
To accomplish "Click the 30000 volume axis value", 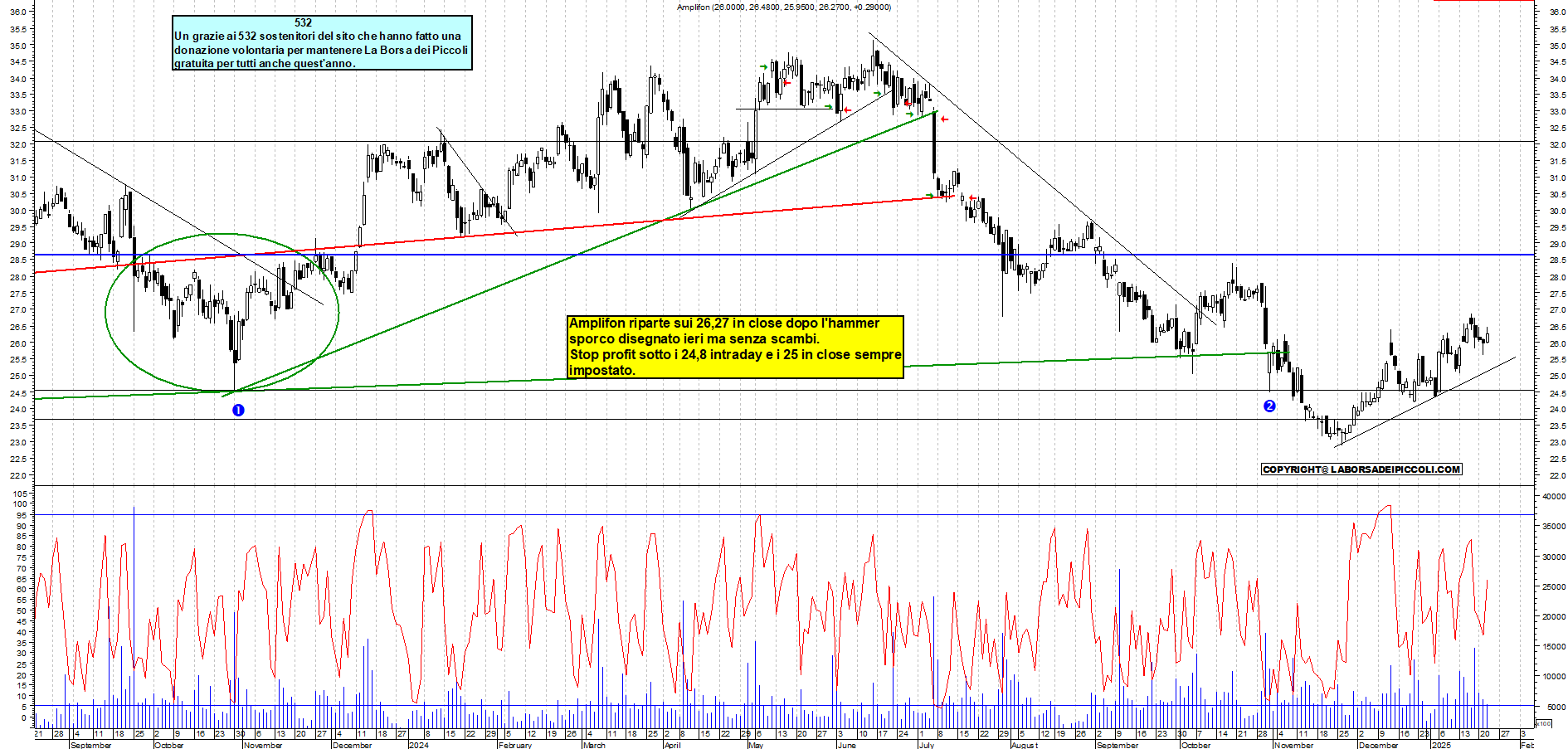I will click(x=1553, y=557).
